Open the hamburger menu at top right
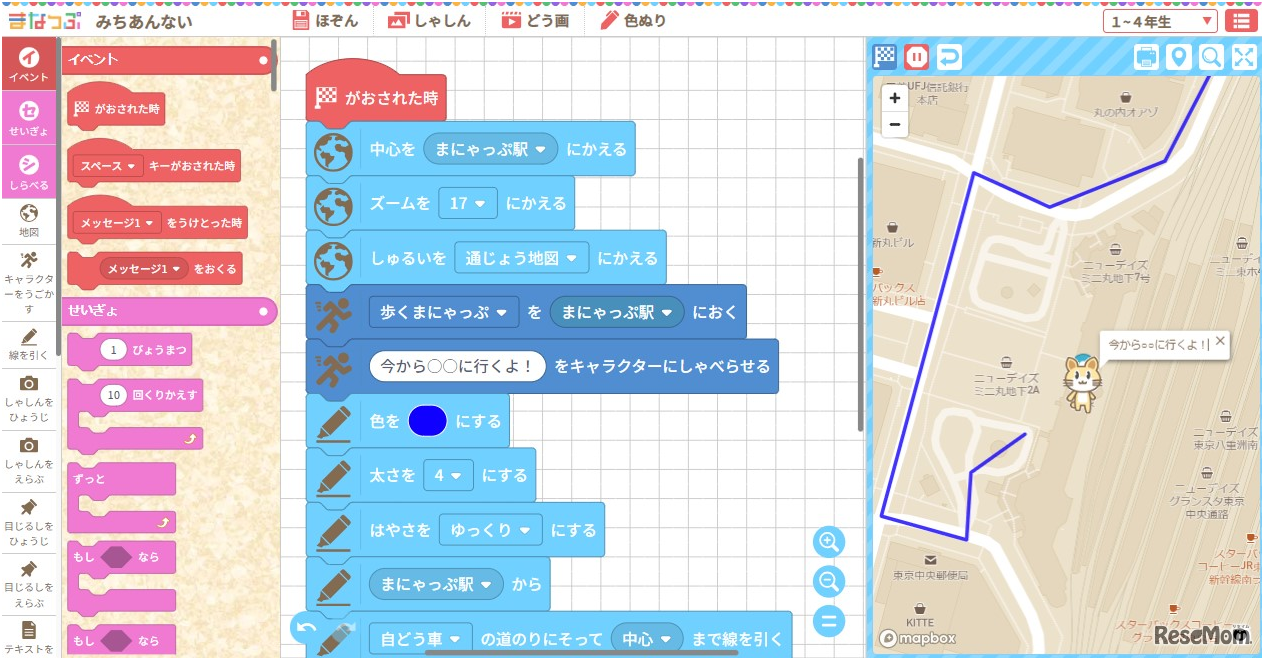This screenshot has height=658, width=1265. click(1241, 20)
